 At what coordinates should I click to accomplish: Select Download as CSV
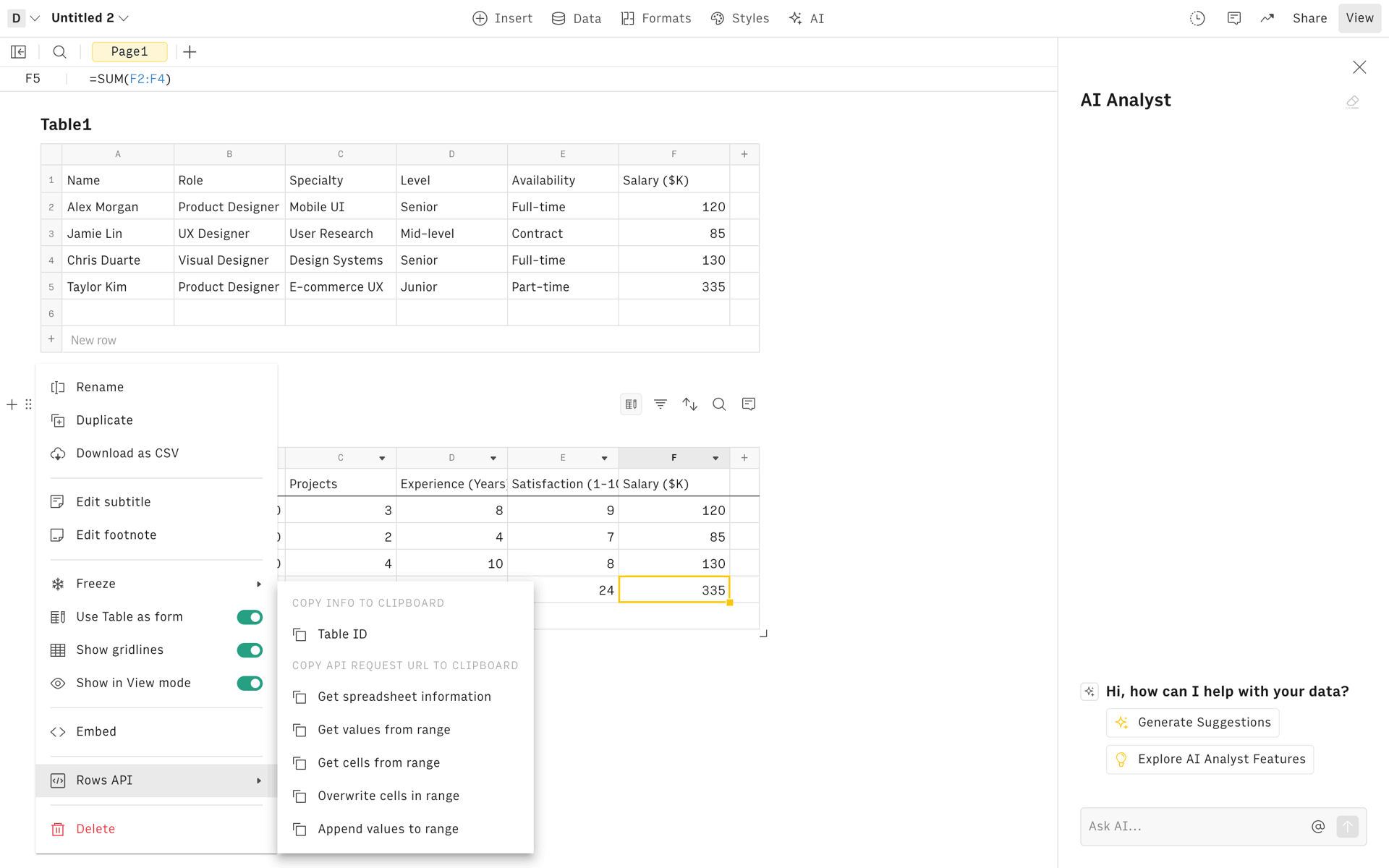[x=156, y=454]
